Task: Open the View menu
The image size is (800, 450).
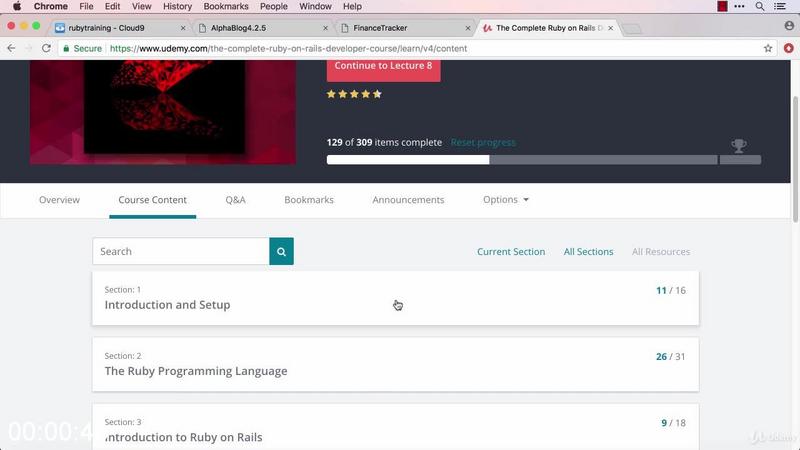Action: (x=141, y=6)
